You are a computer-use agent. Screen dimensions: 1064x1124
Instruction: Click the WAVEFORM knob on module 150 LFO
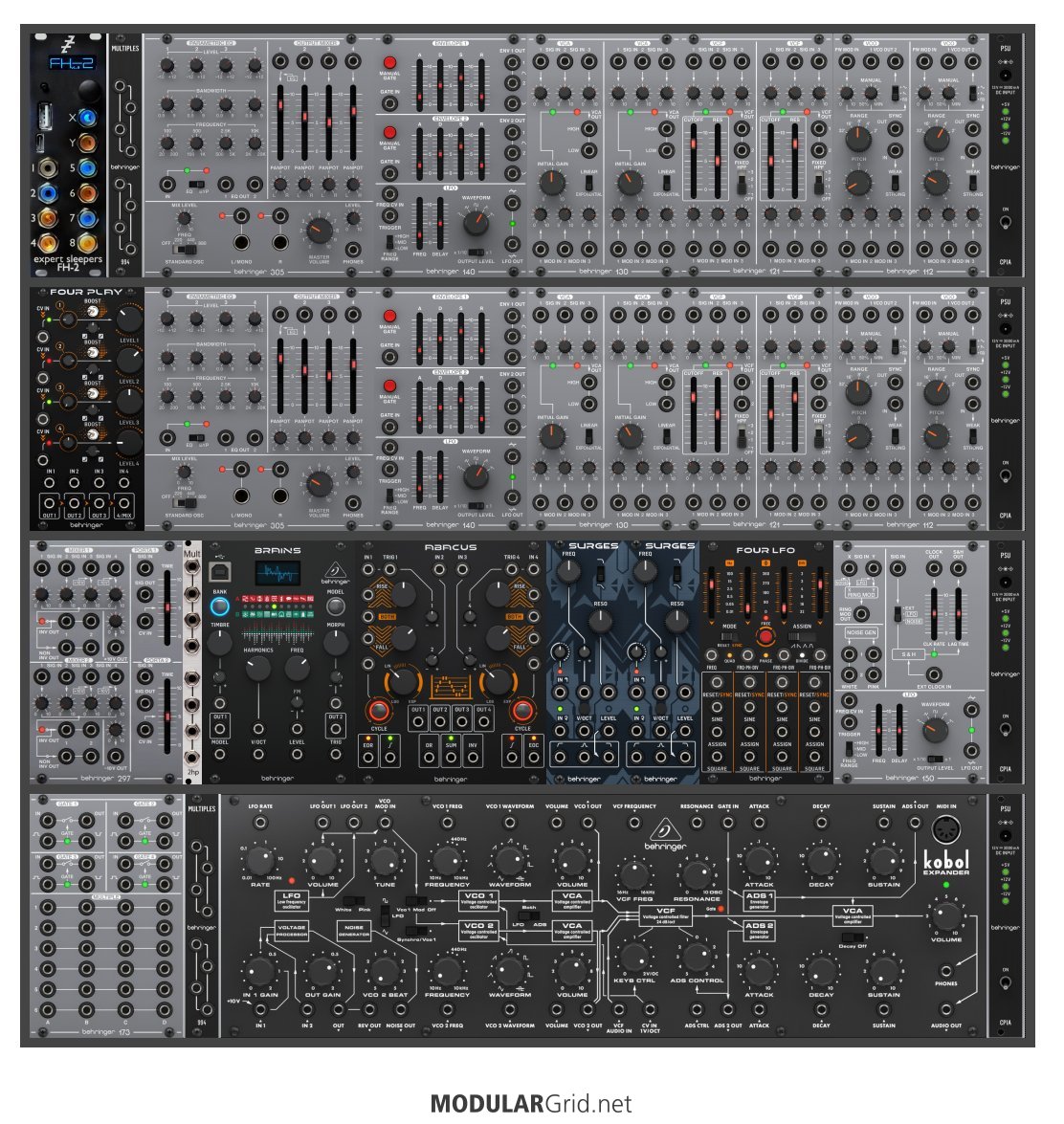[x=934, y=731]
